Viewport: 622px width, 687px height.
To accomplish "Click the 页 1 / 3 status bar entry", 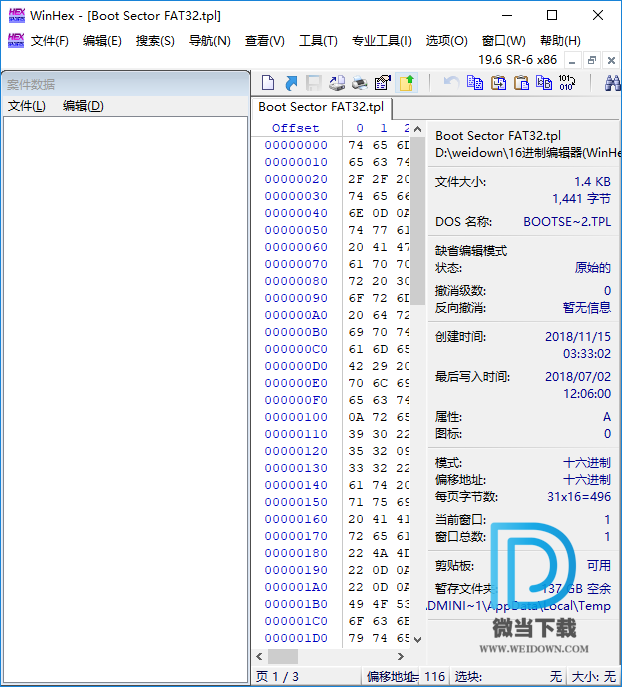I will [x=277, y=677].
